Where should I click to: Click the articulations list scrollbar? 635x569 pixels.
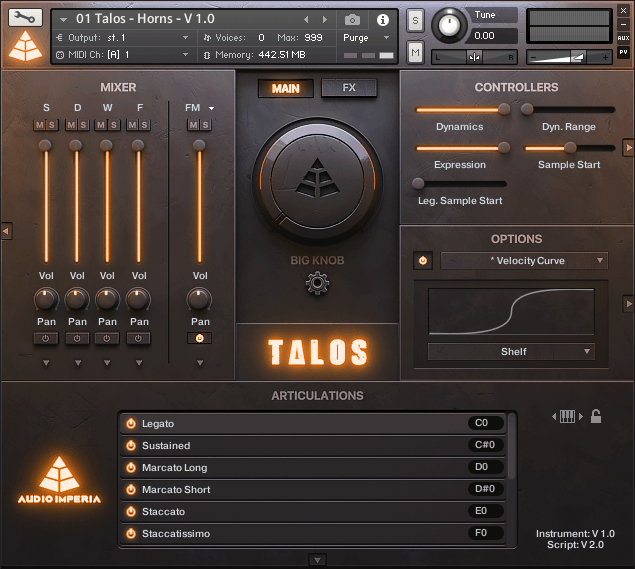point(511,445)
